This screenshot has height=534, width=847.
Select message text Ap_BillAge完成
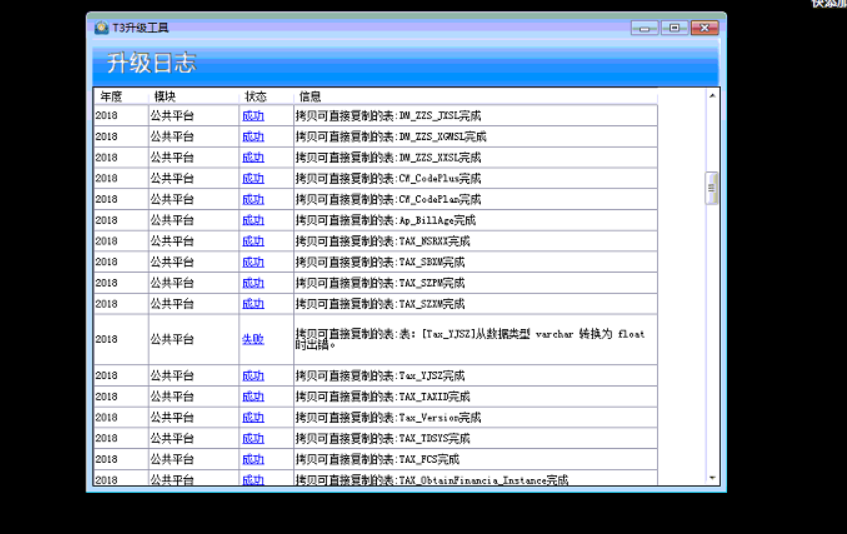[437, 220]
